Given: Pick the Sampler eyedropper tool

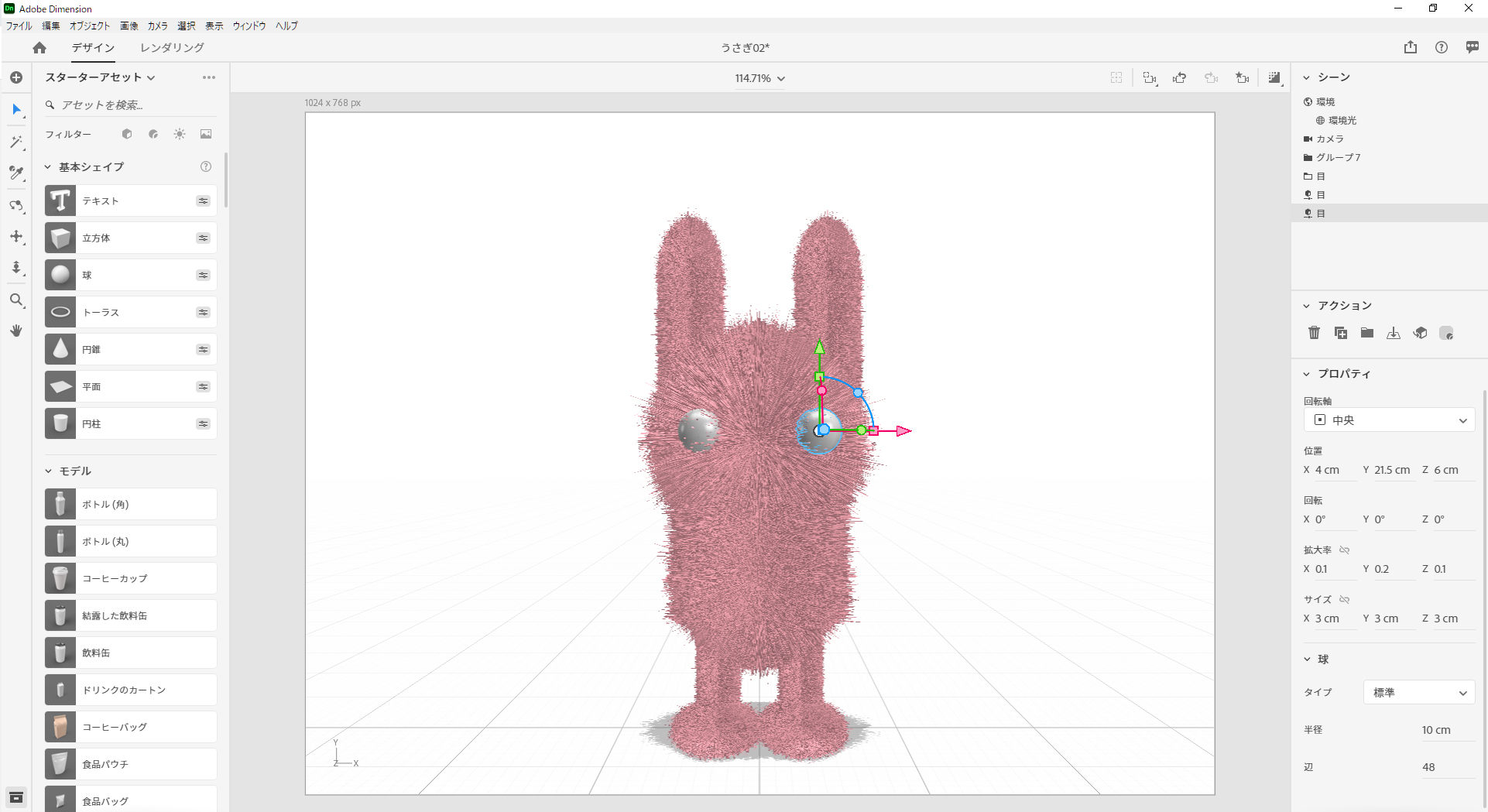Looking at the screenshot, I should (x=16, y=173).
